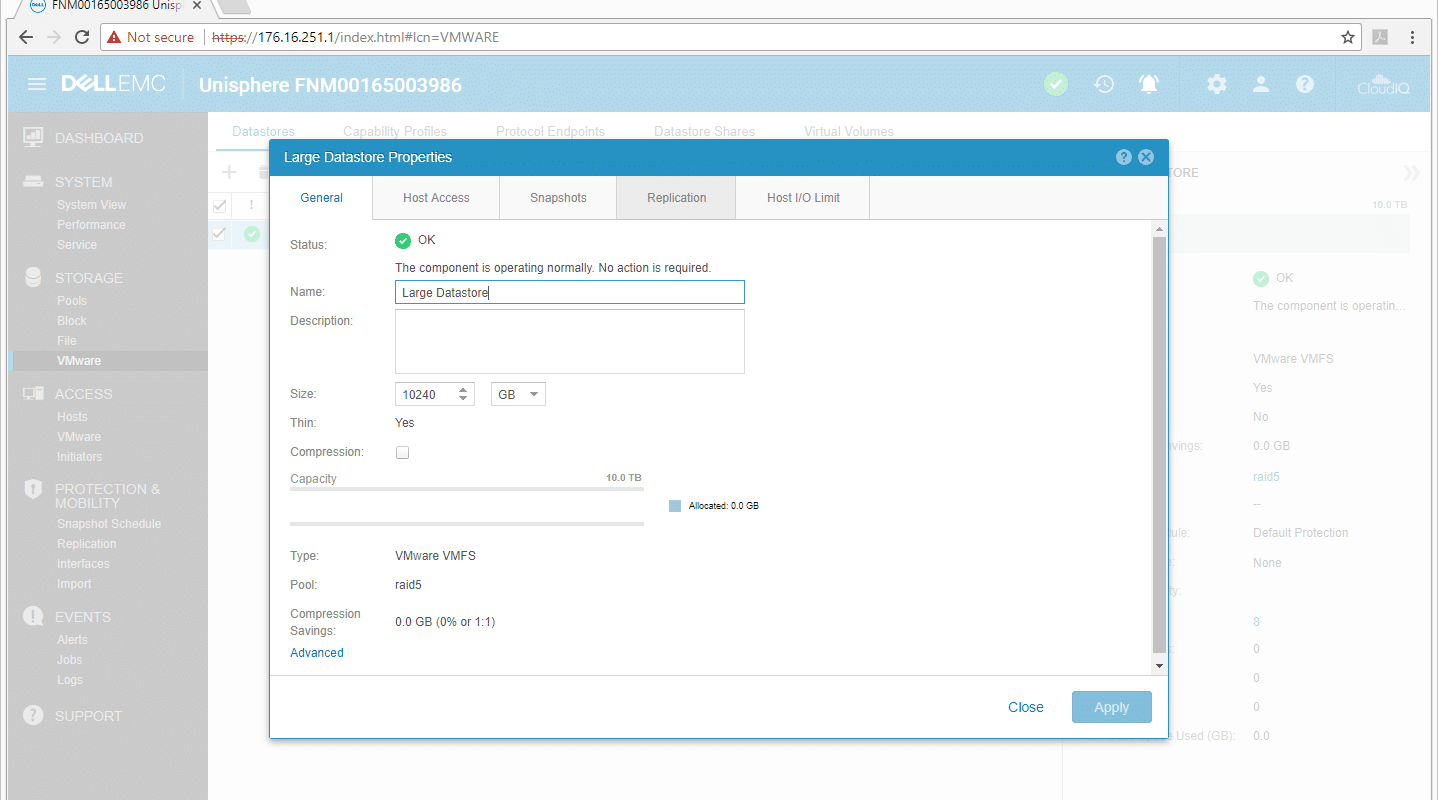Toggle the selected datastore row checkbox
This screenshot has height=800, width=1438.
tap(220, 233)
